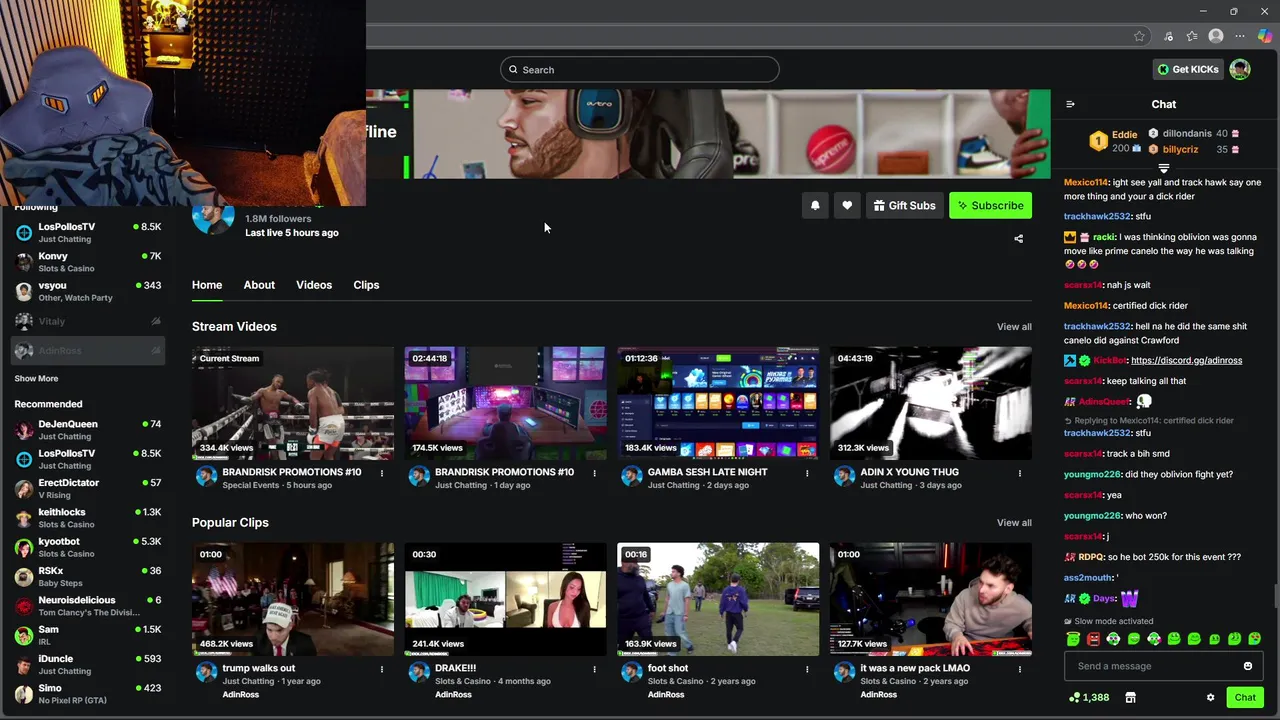The height and width of the screenshot is (720, 1280).
Task: Open options for GAMBA SESH LATE NIGHT video
Action: click(x=807, y=473)
